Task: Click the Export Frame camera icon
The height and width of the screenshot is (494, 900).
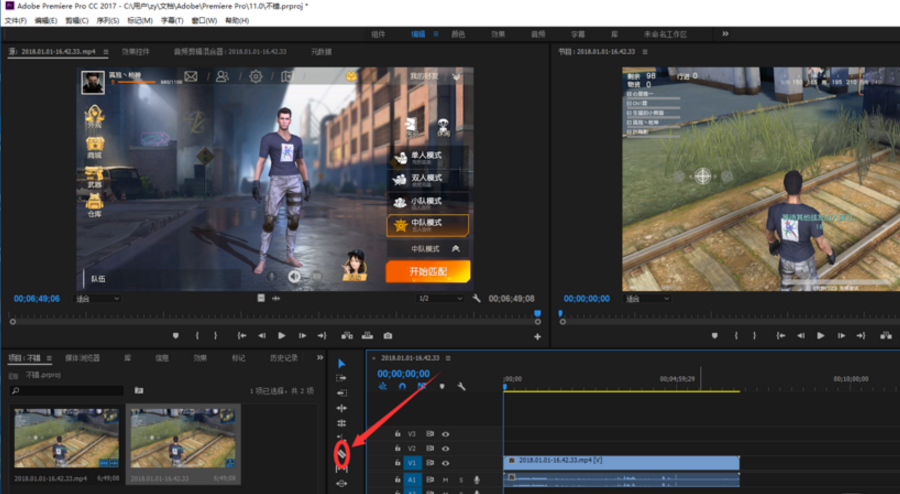Action: pos(388,336)
